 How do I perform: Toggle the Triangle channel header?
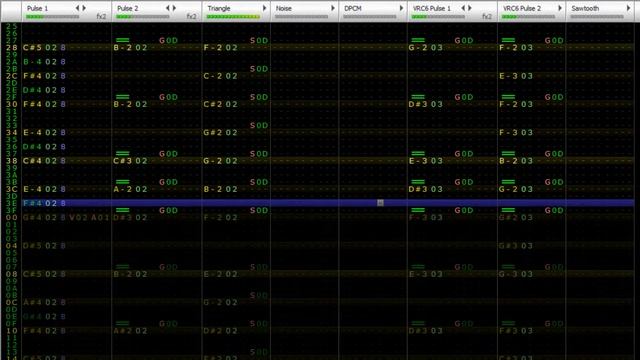pos(219,8)
